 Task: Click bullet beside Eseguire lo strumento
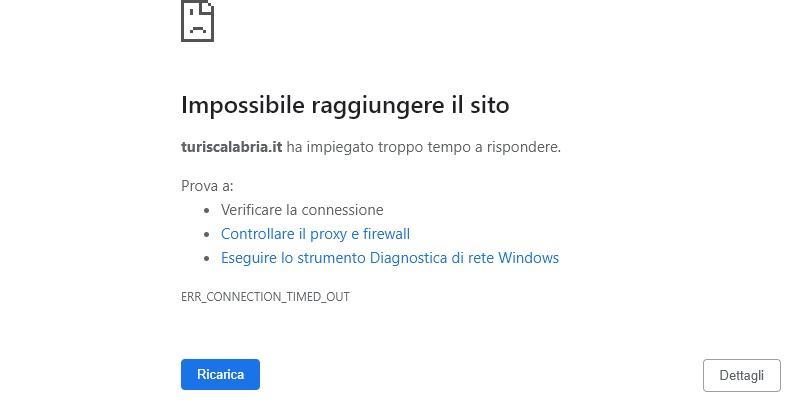click(x=206, y=258)
